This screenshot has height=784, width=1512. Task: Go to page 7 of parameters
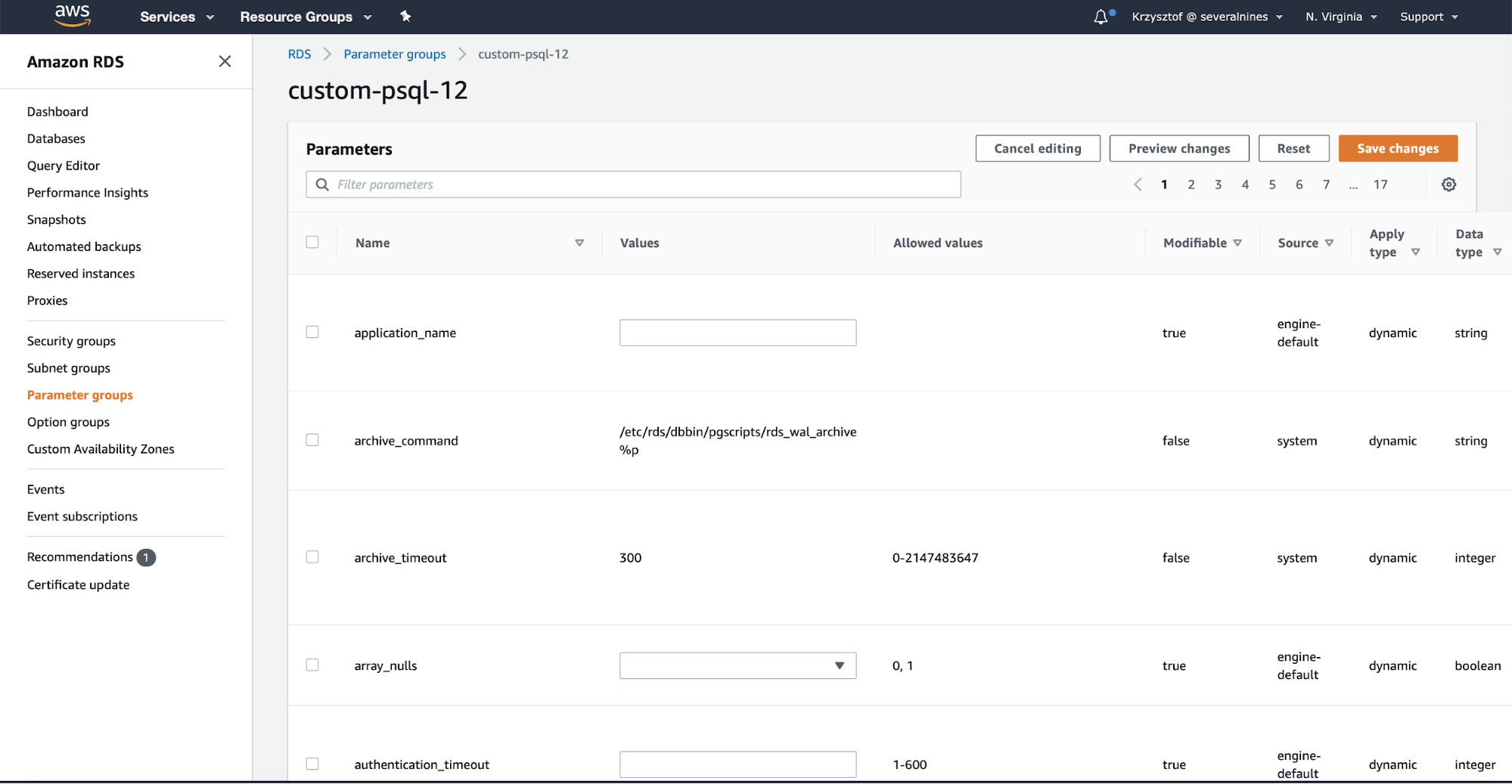click(x=1326, y=184)
